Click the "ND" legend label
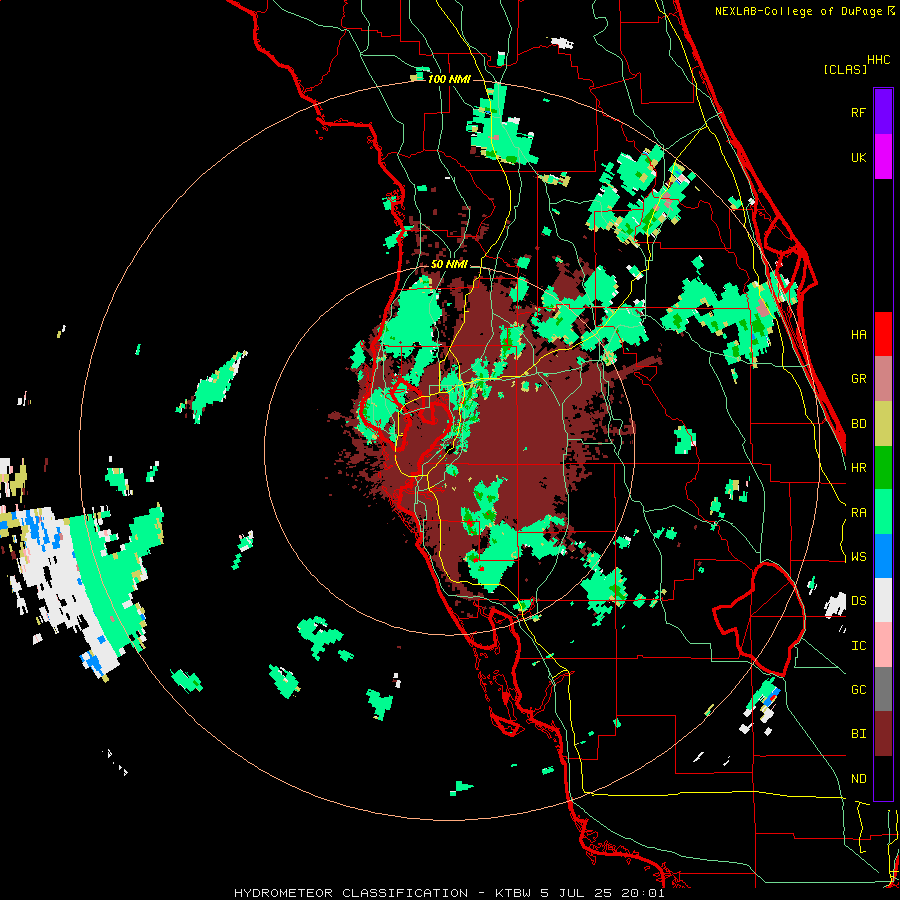This screenshot has width=900, height=900. pos(858,779)
